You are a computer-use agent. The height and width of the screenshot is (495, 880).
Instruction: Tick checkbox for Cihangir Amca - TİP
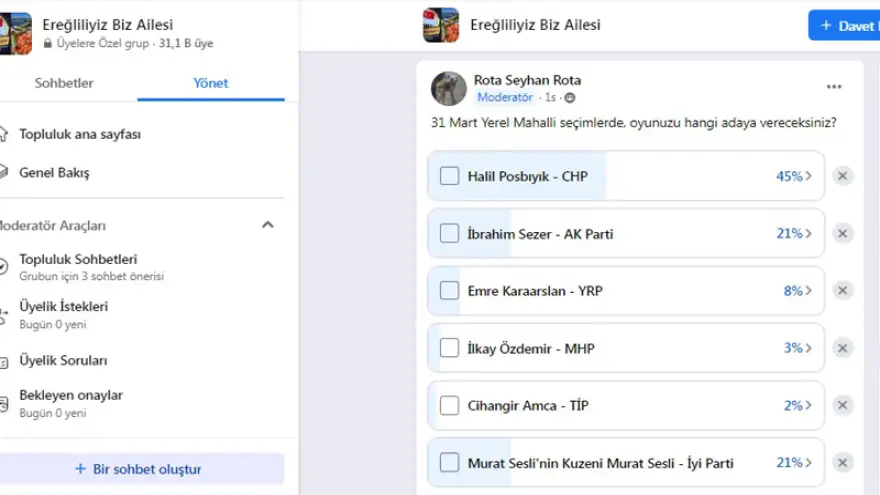[x=449, y=405]
